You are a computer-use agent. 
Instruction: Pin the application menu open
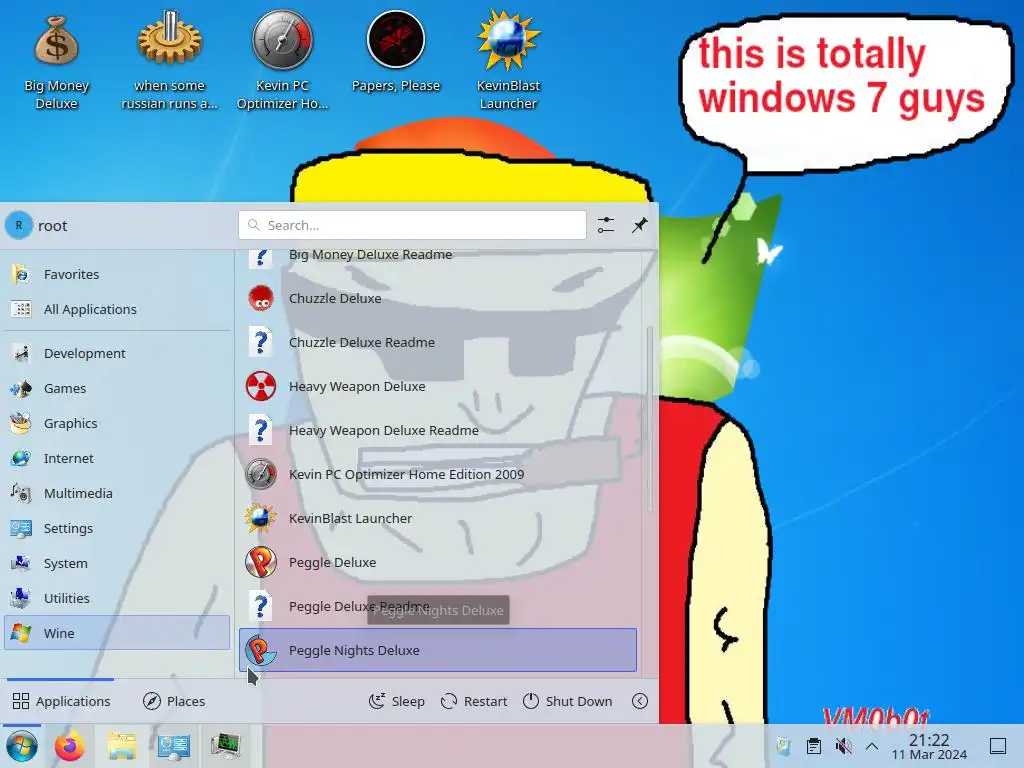coord(639,225)
